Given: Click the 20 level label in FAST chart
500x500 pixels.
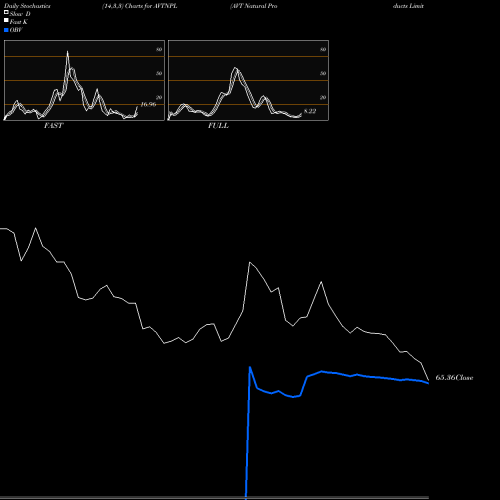Looking at the screenshot, I should (x=159, y=97).
